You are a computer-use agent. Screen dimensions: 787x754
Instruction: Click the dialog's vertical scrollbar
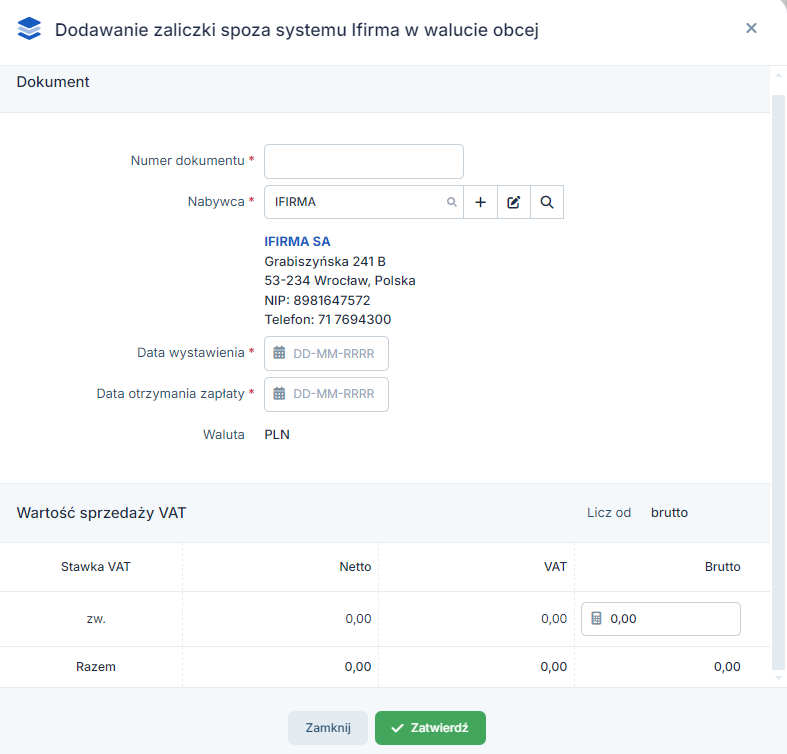click(x=778, y=382)
